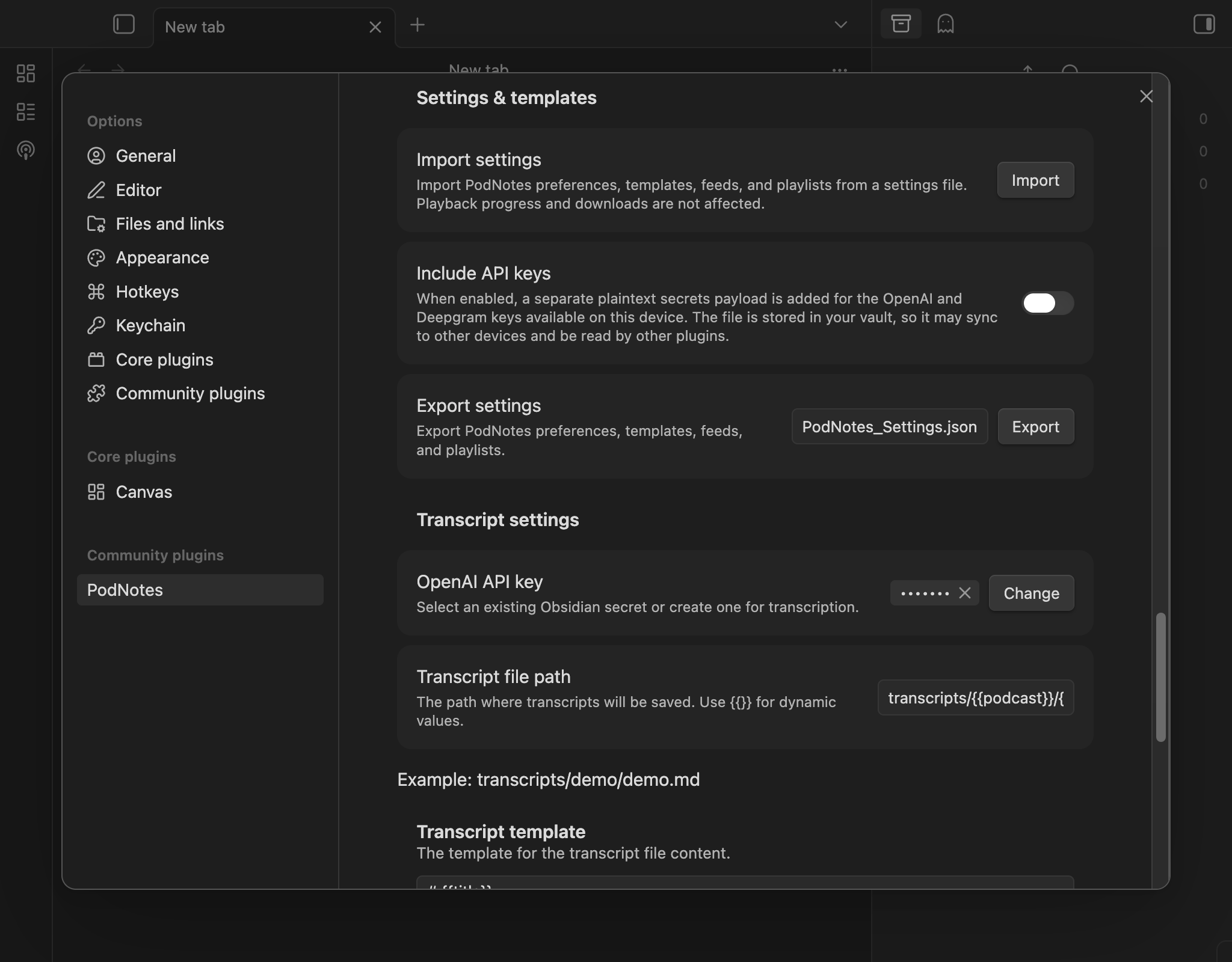
Task: Open General settings
Action: (x=200, y=156)
